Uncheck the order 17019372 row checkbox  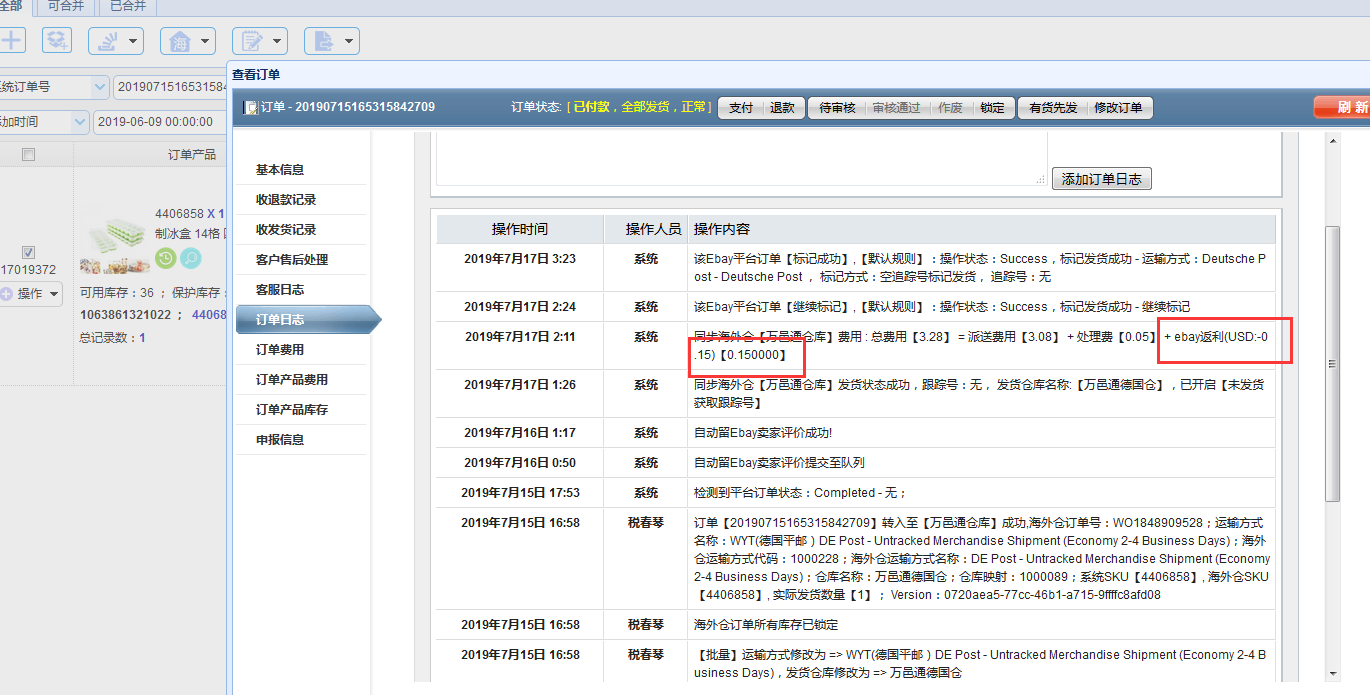(28, 252)
